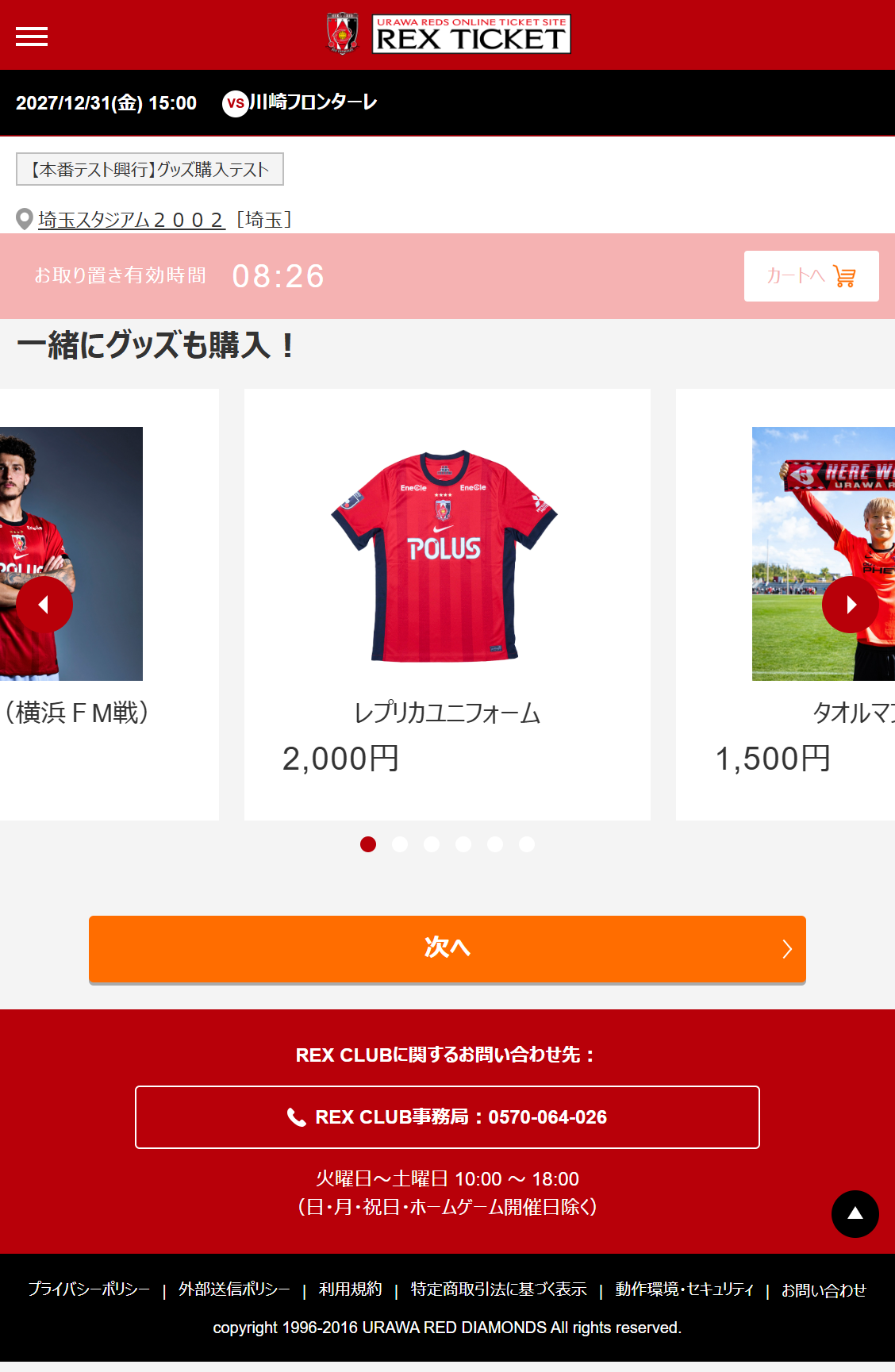Call REX CLUB事務局 phone number button
The image size is (895, 1372).
(447, 1117)
